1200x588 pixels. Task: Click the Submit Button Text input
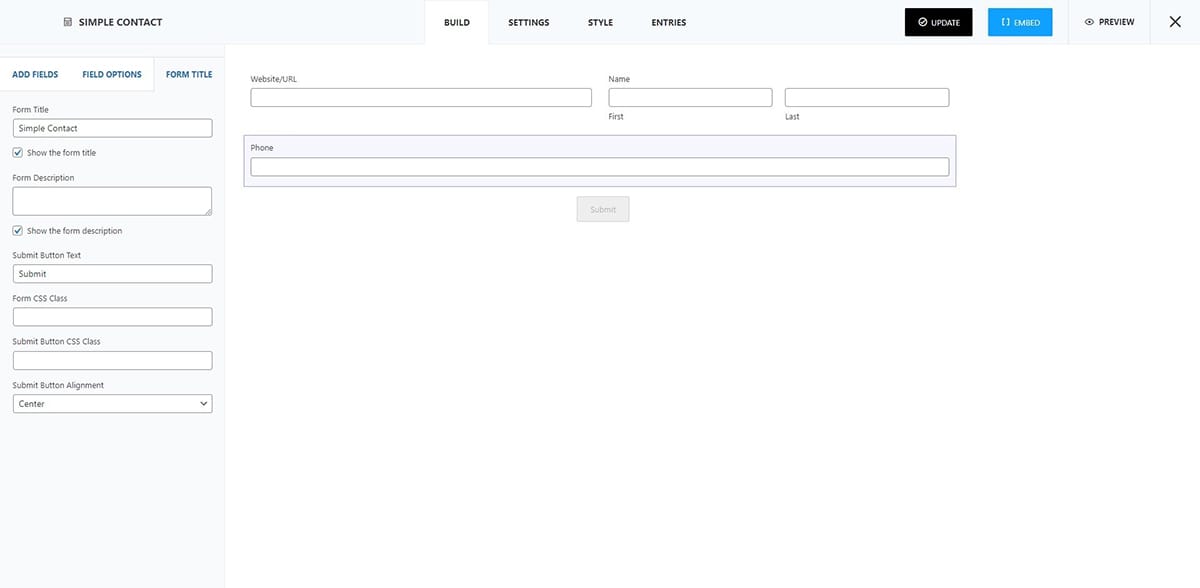click(x=112, y=274)
